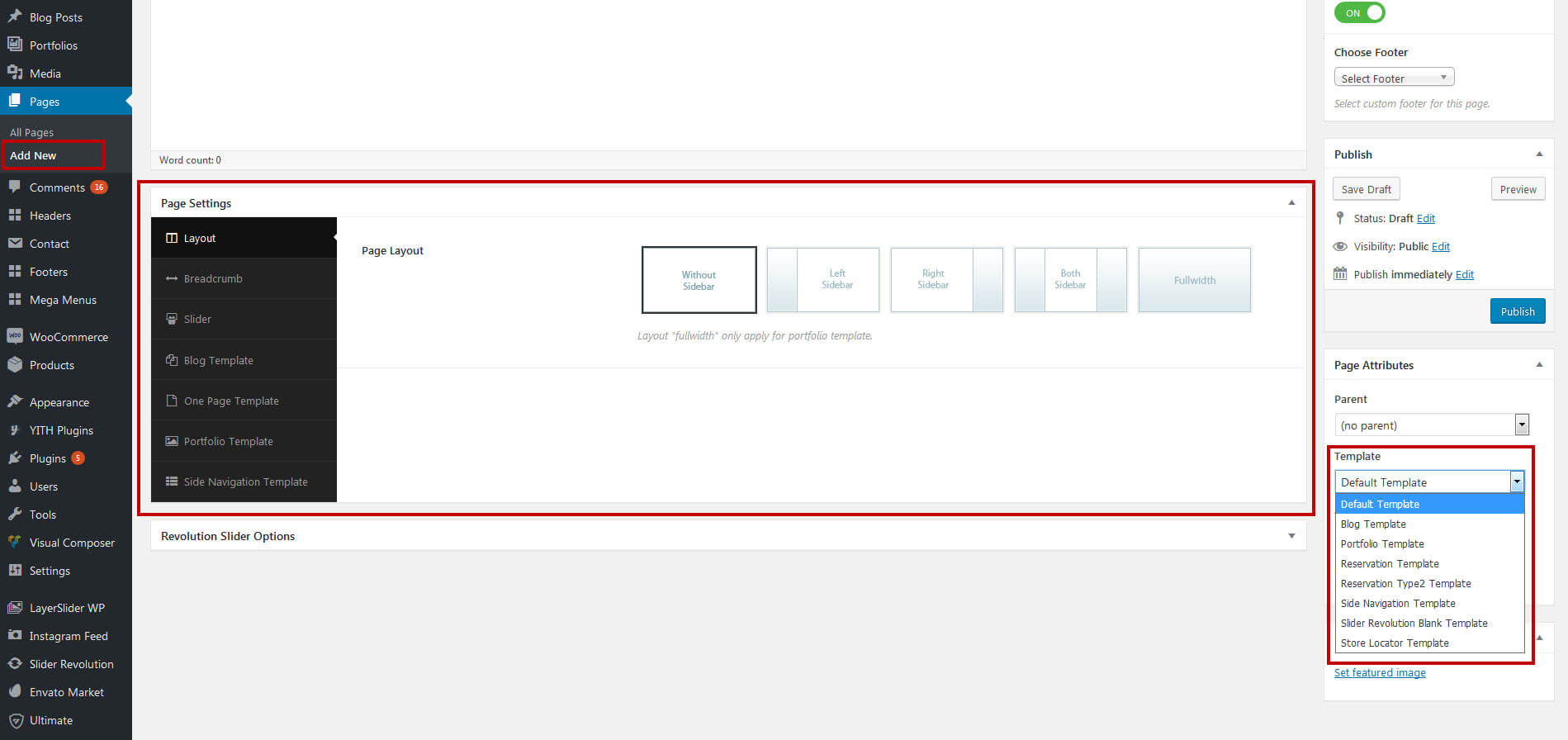Image resolution: width=1568 pixels, height=740 pixels.
Task: Select Portfolio Template in dropdown list
Action: pyautogui.click(x=1429, y=543)
